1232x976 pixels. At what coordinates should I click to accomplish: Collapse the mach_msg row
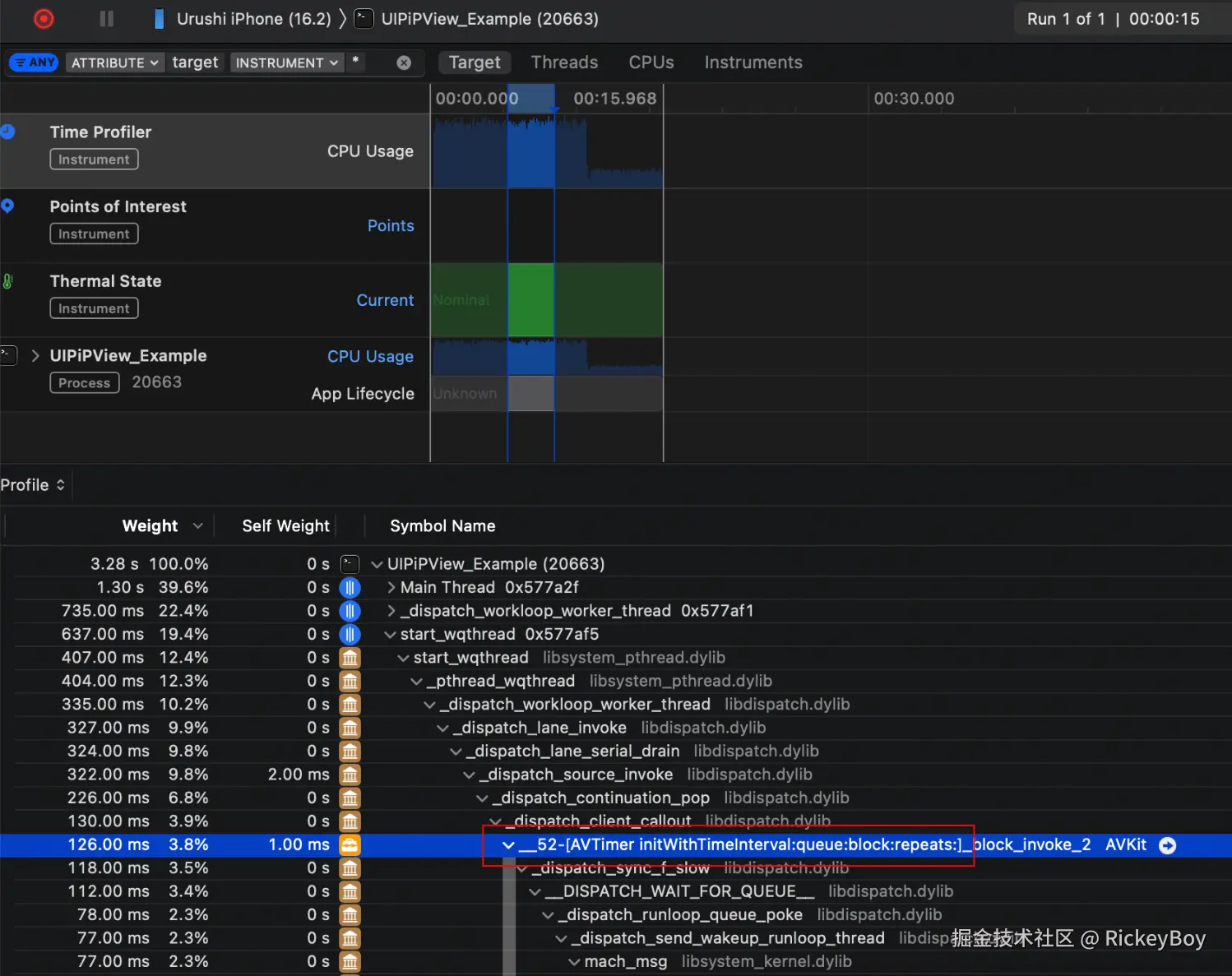[575, 961]
